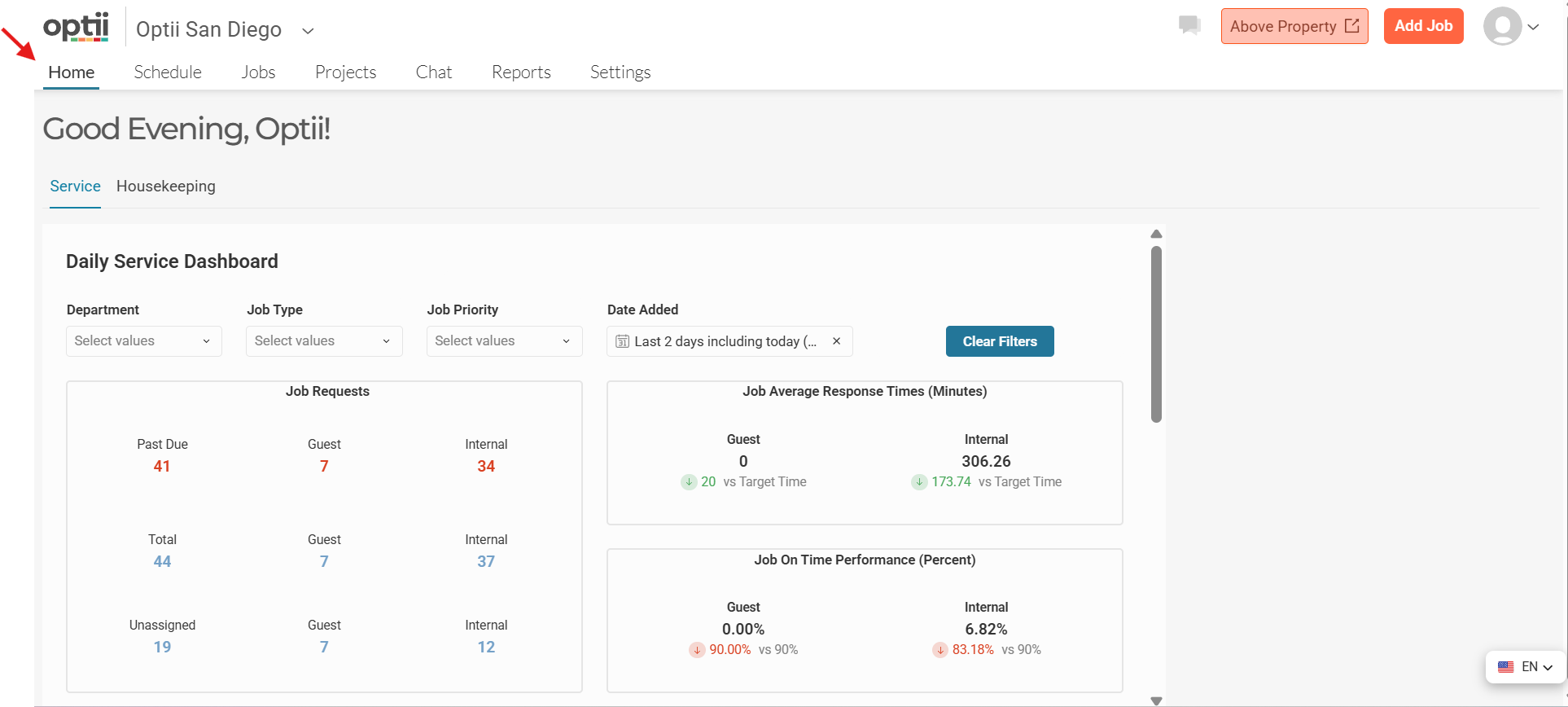Screen dimensions: 1568x707
Task: Open the Department filter dropdown
Action: (x=143, y=341)
